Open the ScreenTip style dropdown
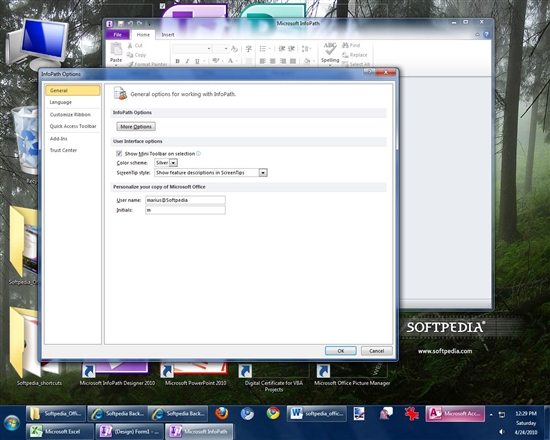550x440 pixels. click(263, 173)
